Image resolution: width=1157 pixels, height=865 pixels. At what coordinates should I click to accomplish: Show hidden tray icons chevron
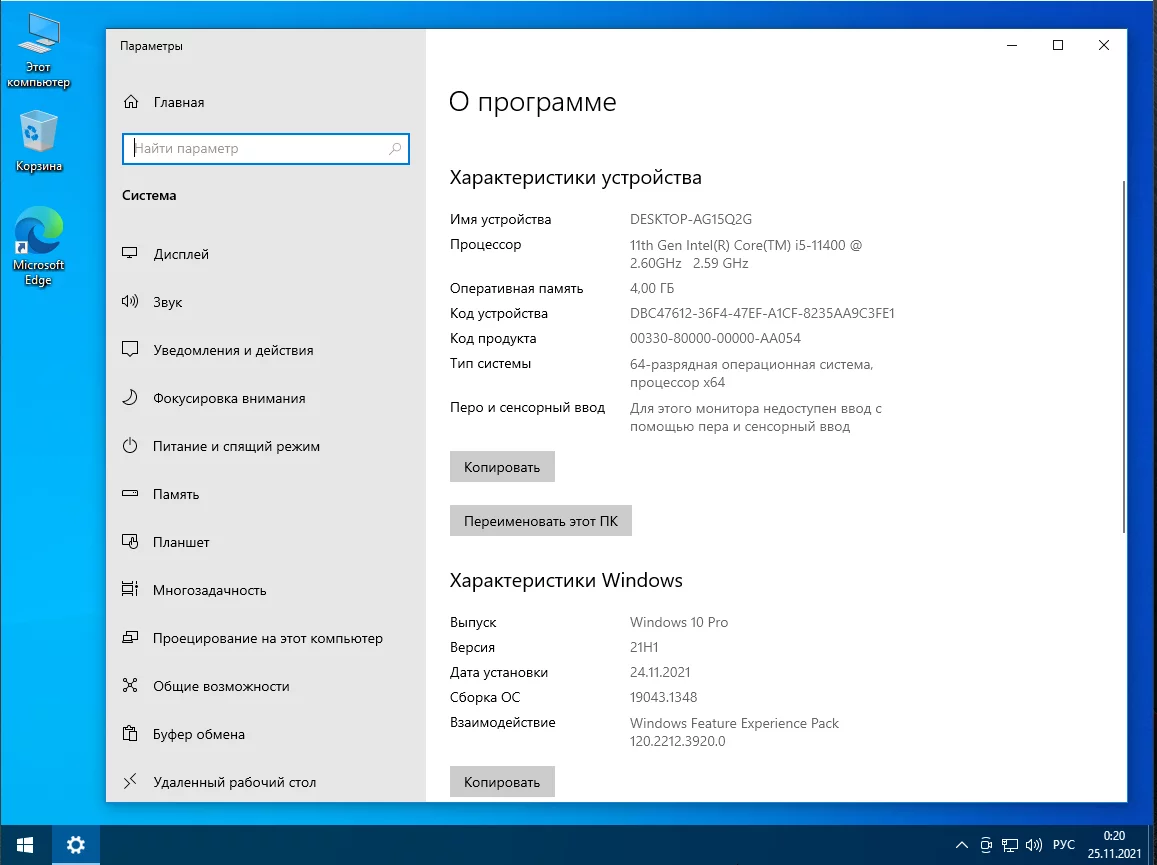pyautogui.click(x=962, y=845)
